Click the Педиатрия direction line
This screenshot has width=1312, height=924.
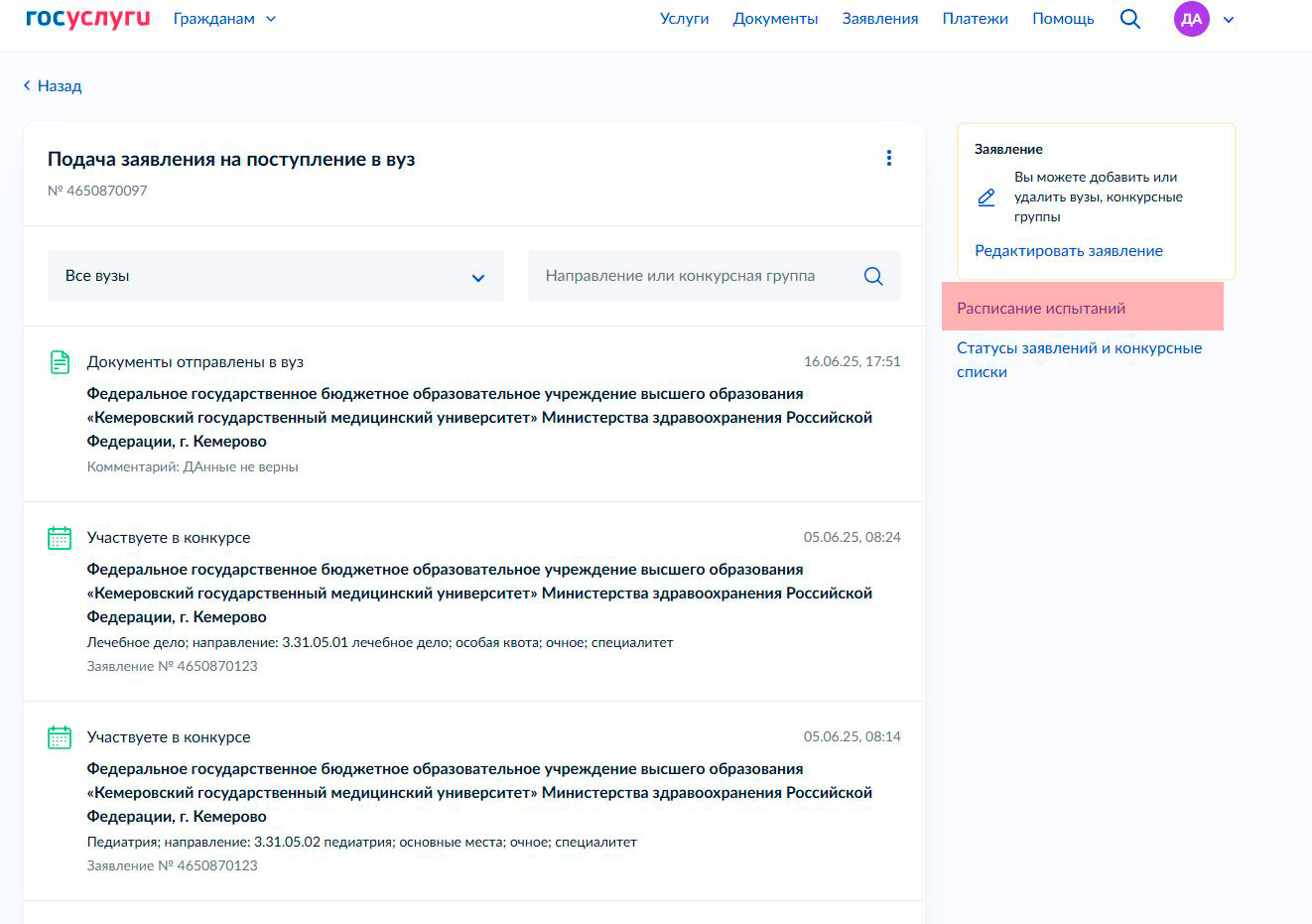[x=362, y=842]
